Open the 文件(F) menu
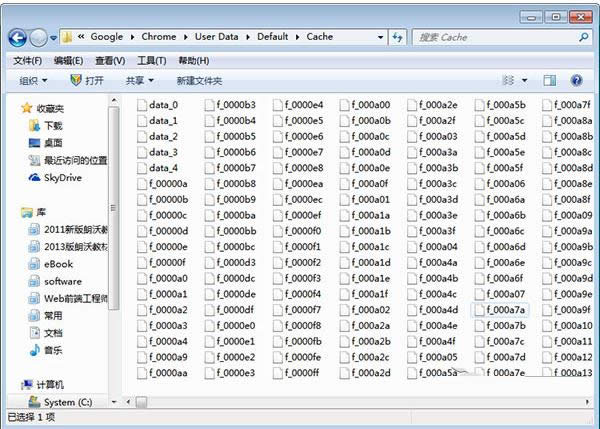600x429 pixels. (x=27, y=60)
